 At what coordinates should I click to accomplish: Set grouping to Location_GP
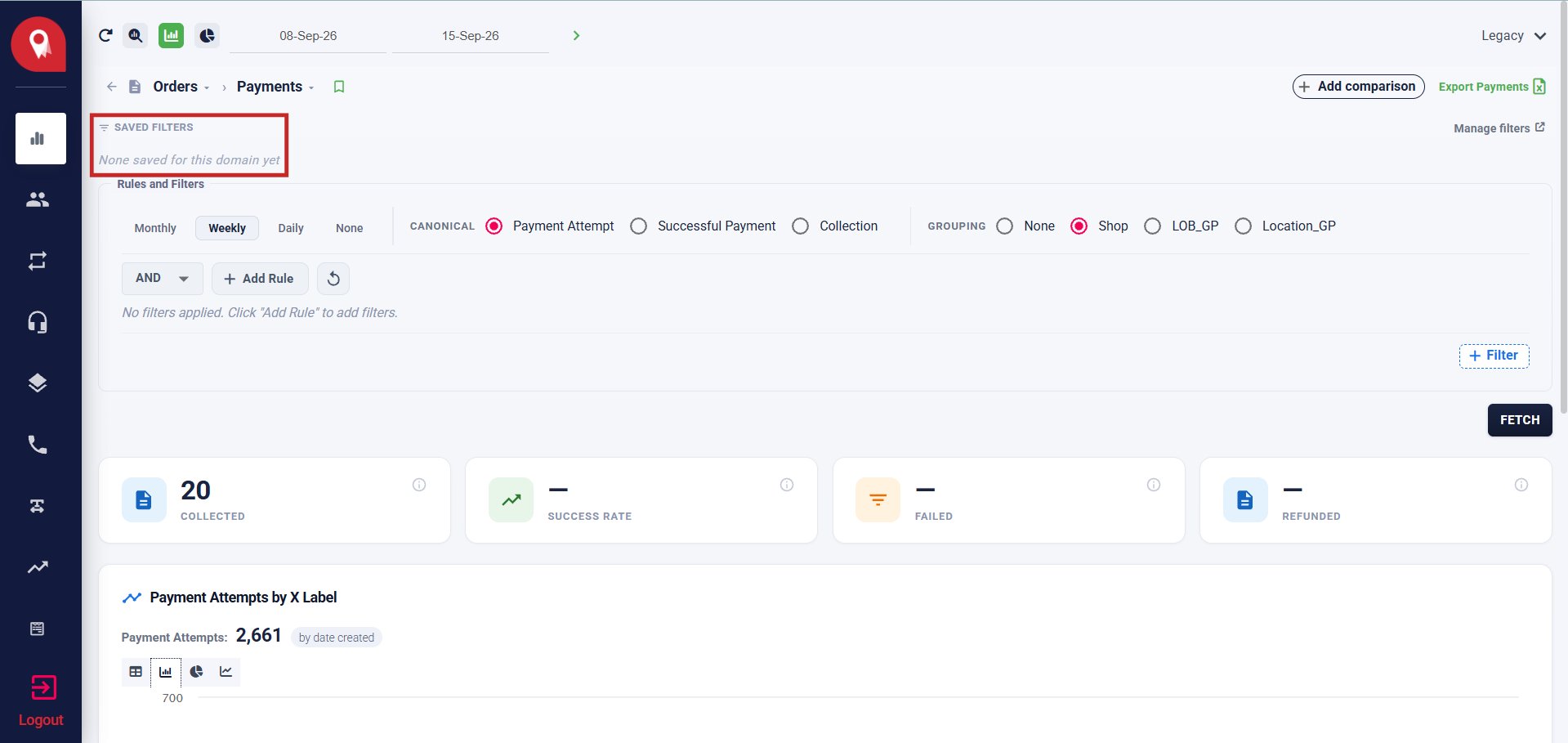(1244, 226)
